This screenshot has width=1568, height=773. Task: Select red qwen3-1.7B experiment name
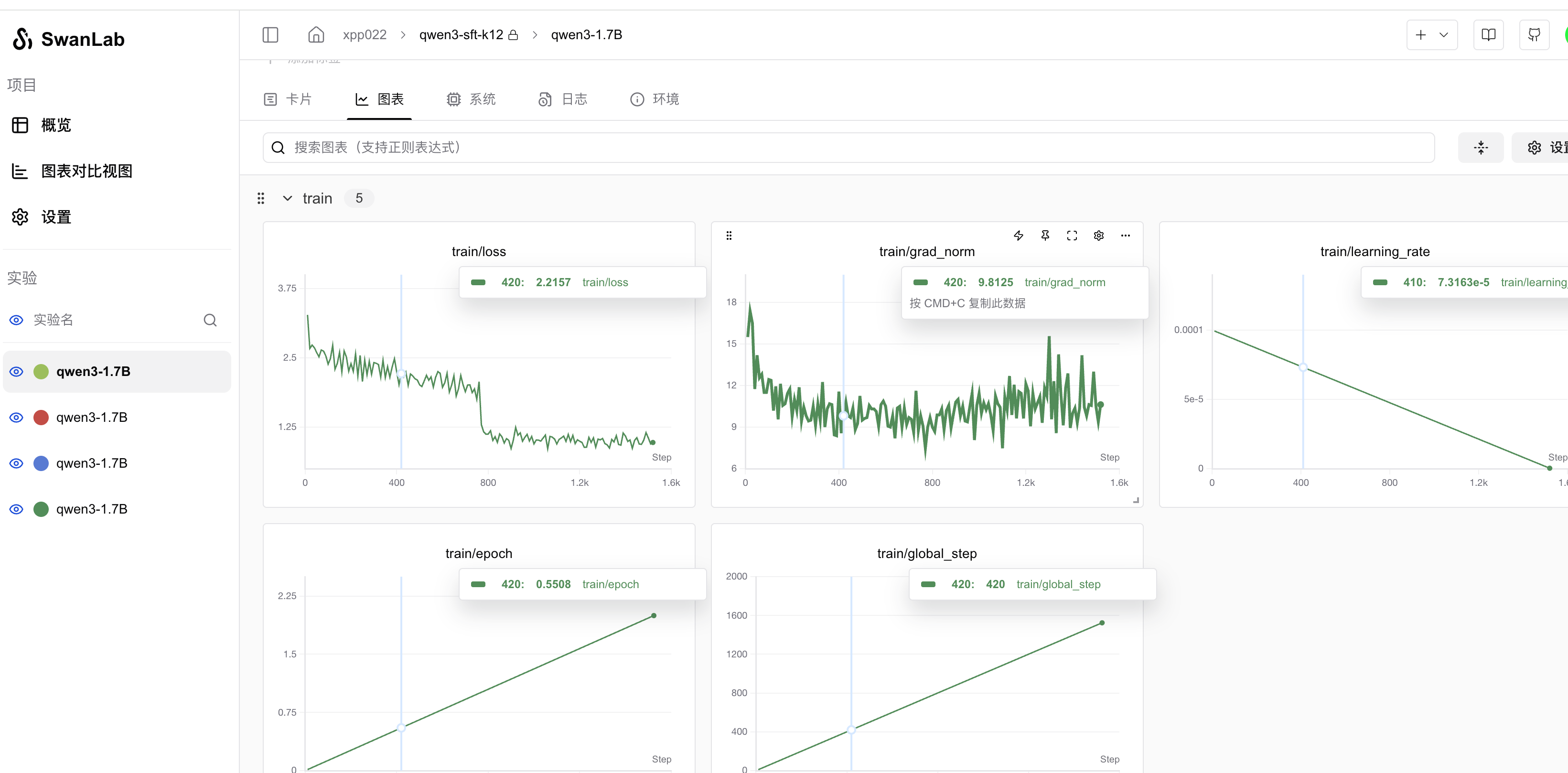pos(92,418)
